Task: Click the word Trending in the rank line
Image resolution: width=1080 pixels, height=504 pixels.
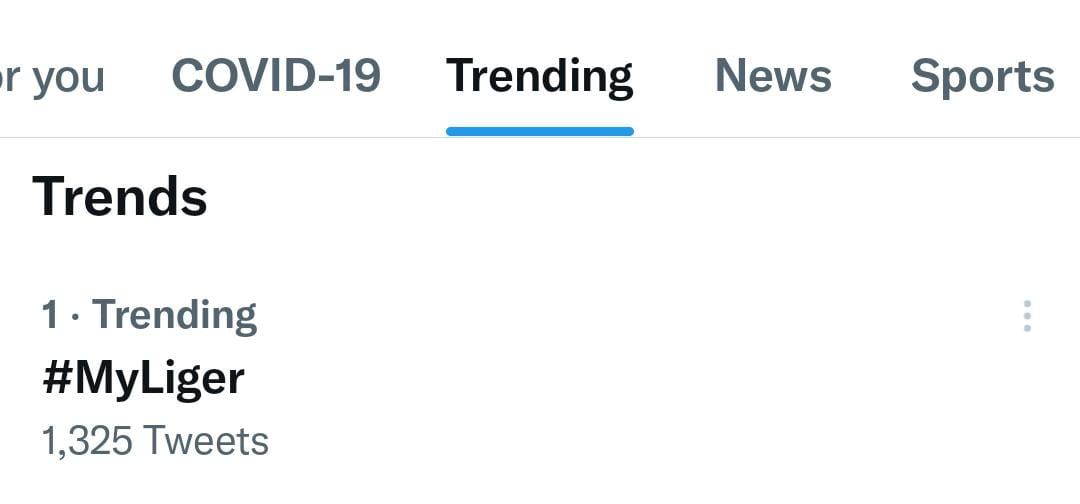Action: click(x=175, y=315)
